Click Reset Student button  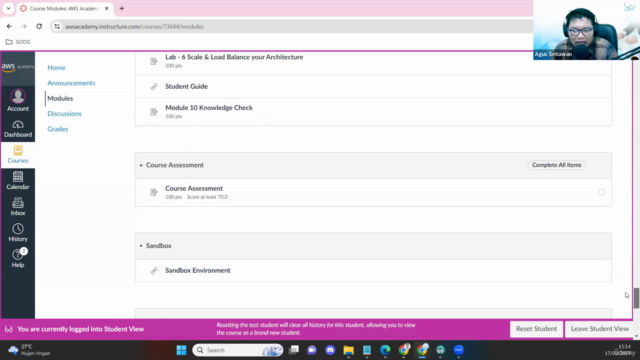tap(536, 329)
